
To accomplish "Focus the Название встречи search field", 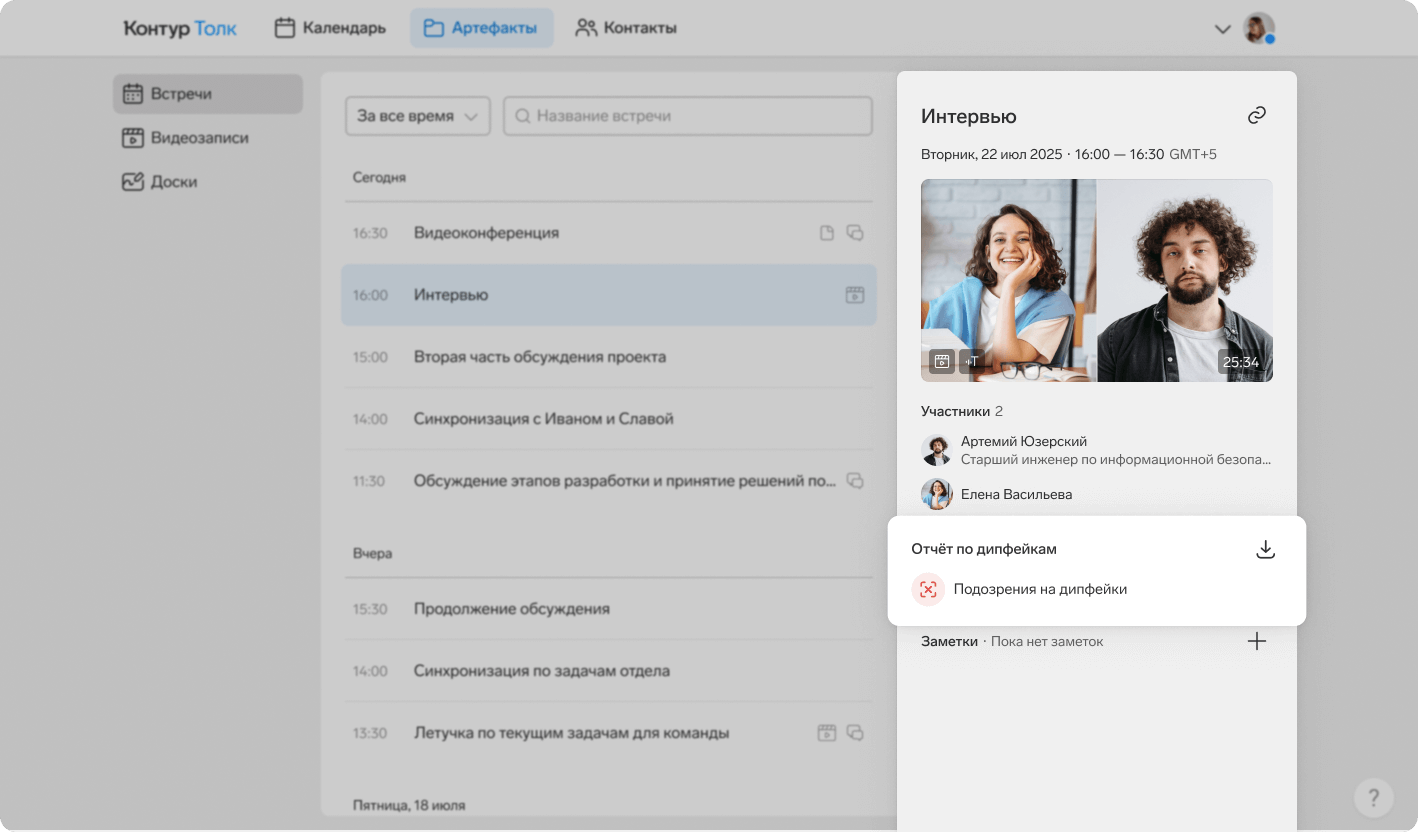I will (x=688, y=116).
